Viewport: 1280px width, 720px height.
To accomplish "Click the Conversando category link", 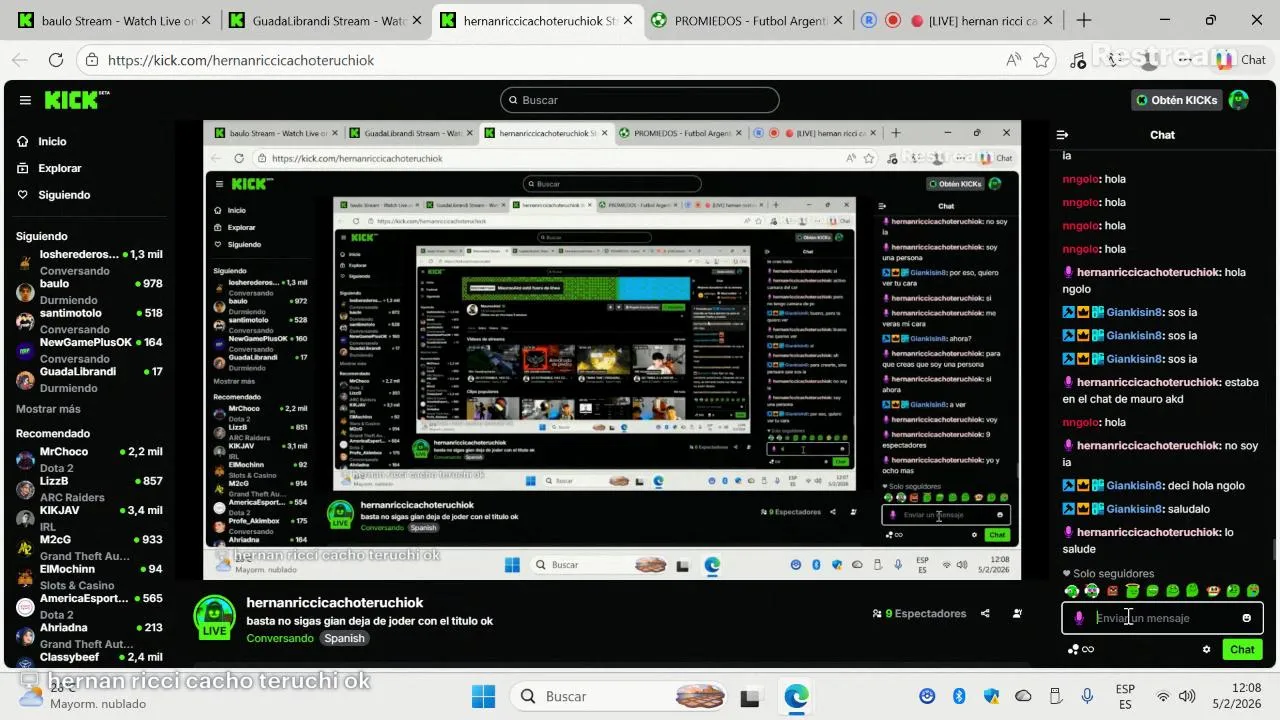I will click(280, 638).
